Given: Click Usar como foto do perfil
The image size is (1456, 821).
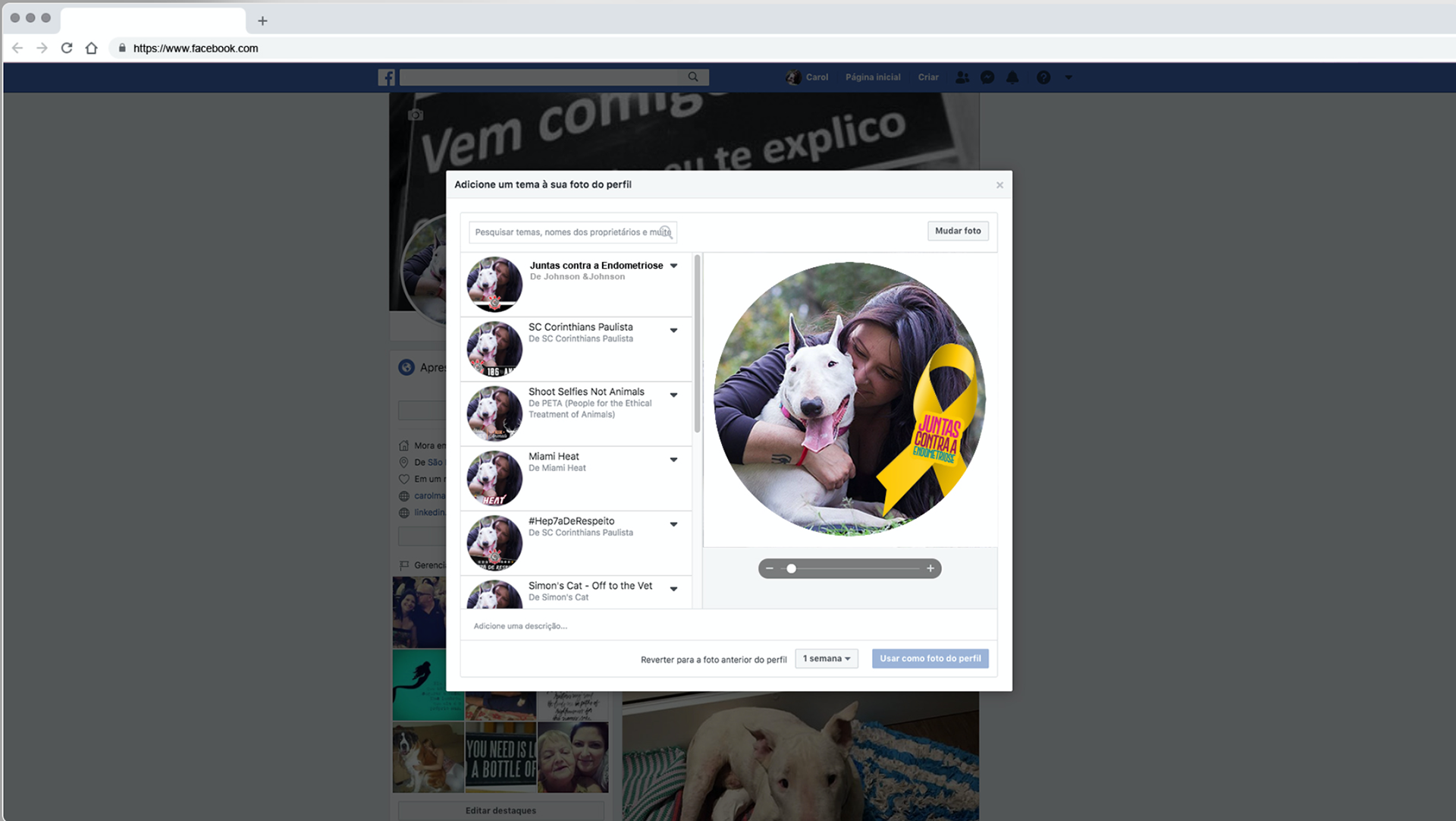Looking at the screenshot, I should [x=930, y=659].
